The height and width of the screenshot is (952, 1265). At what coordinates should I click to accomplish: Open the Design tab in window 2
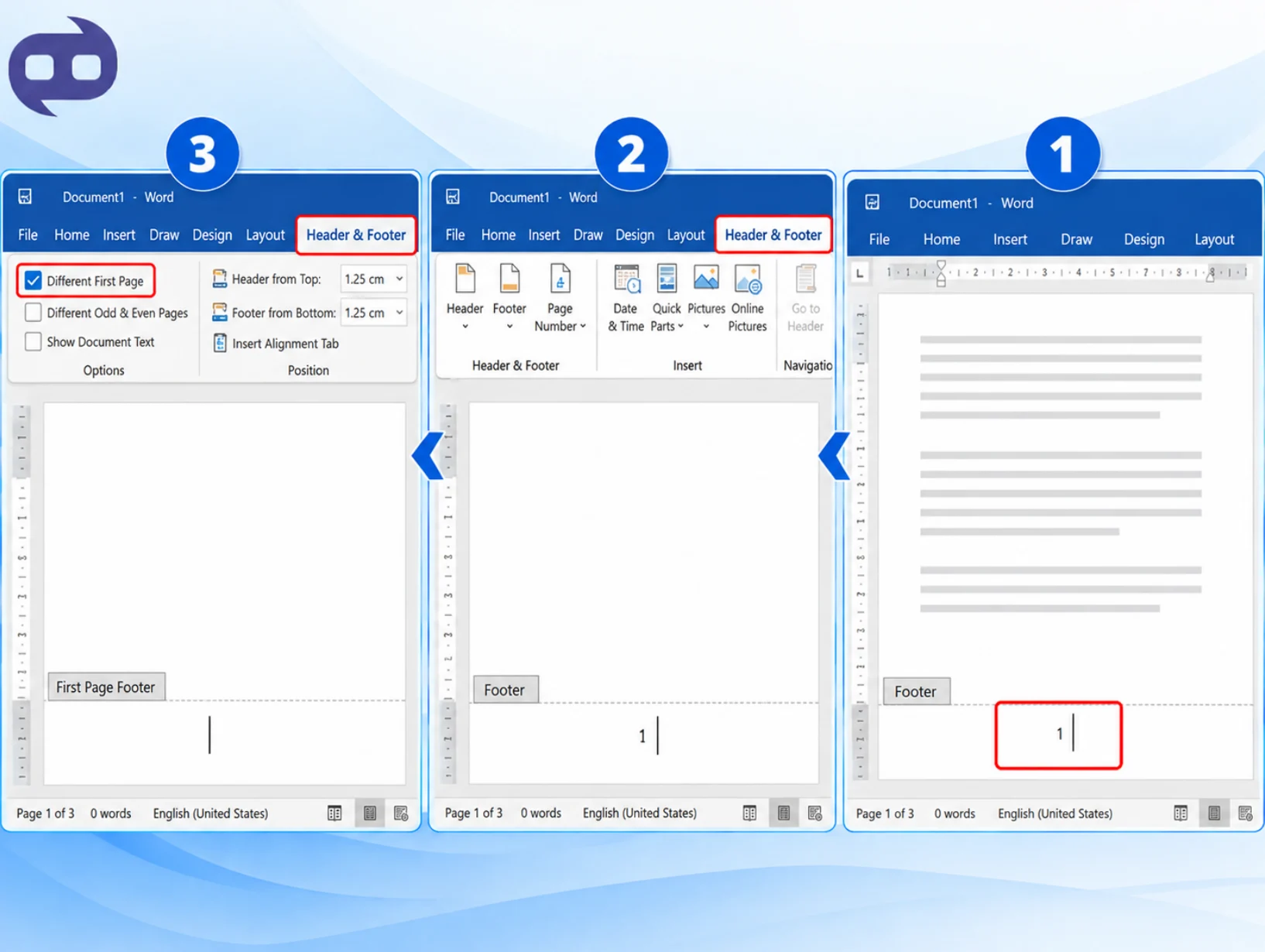coord(635,235)
